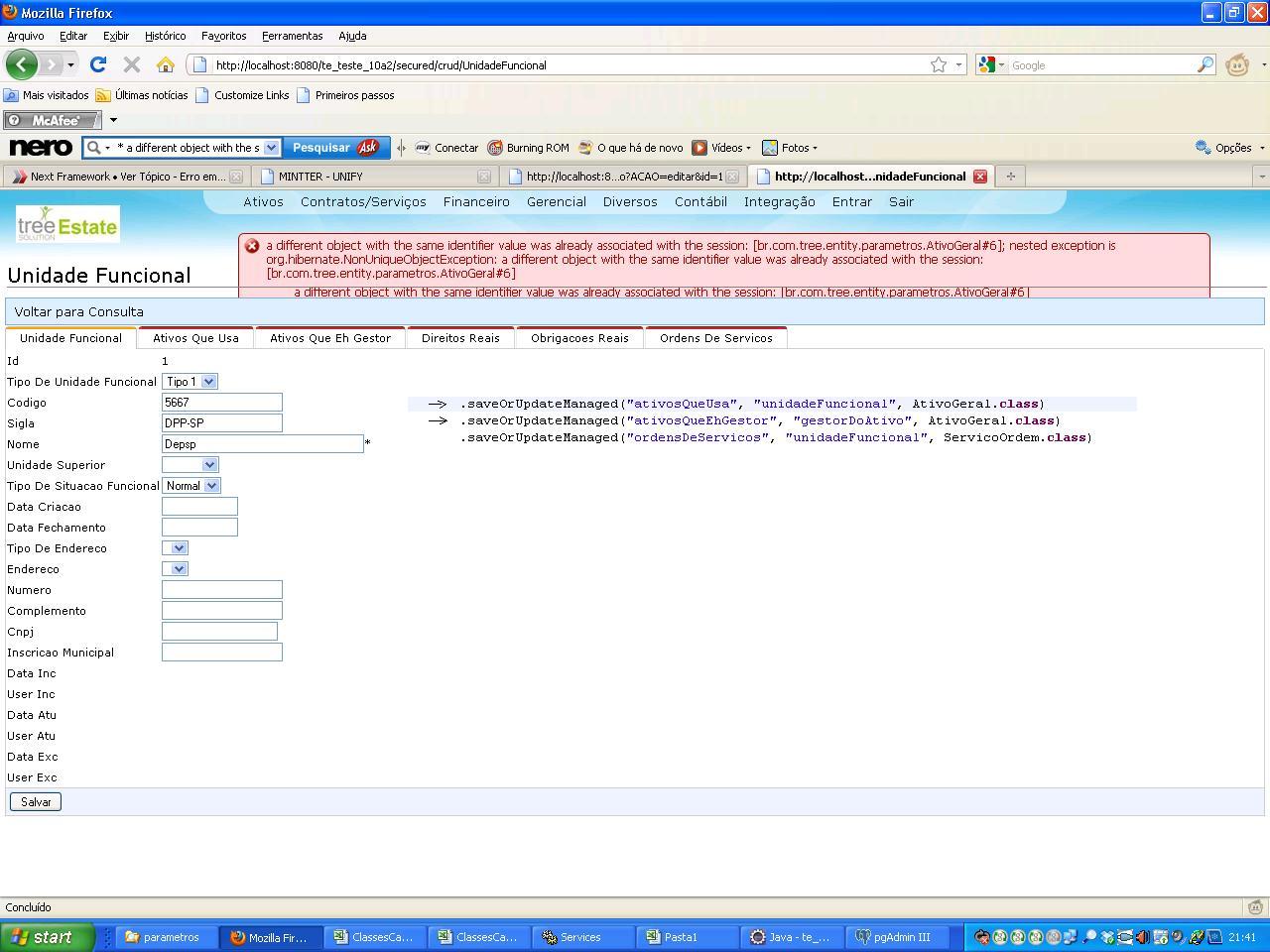Open O que há de novo
Screen dimensions: 1270x952
[x=630, y=148]
